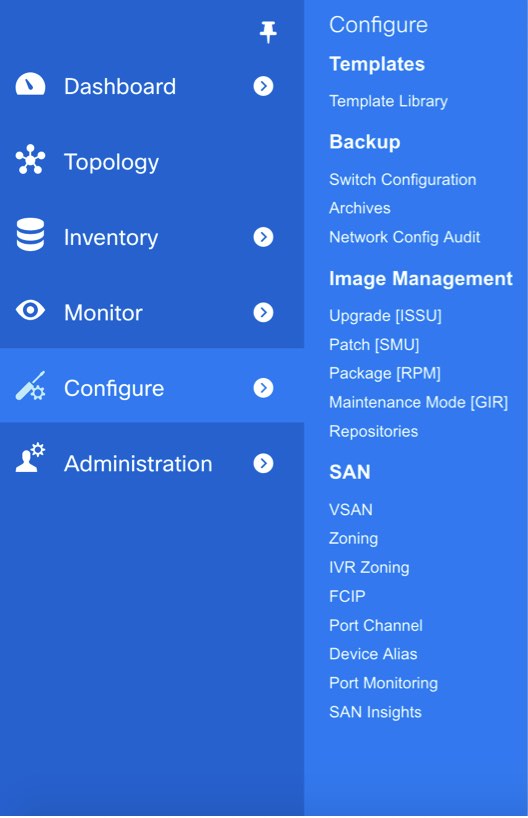Click the Administration user-gear icon
The width and height of the screenshot is (528, 818).
coord(30,458)
